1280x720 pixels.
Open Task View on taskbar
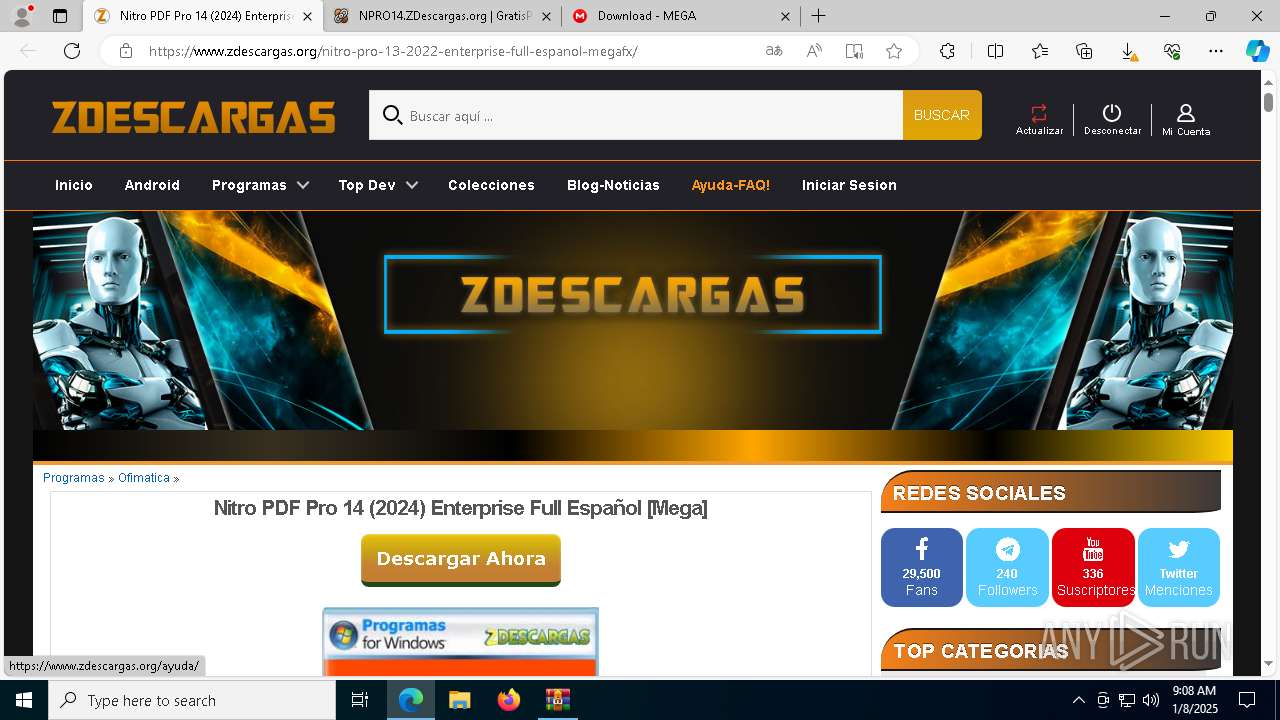(361, 700)
